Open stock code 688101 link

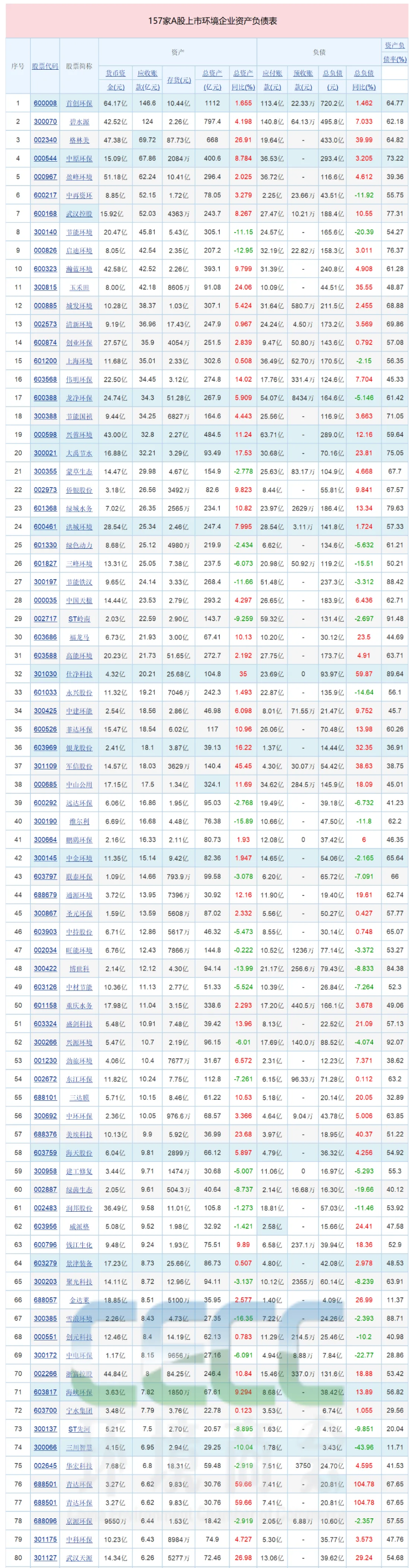click(x=45, y=1098)
